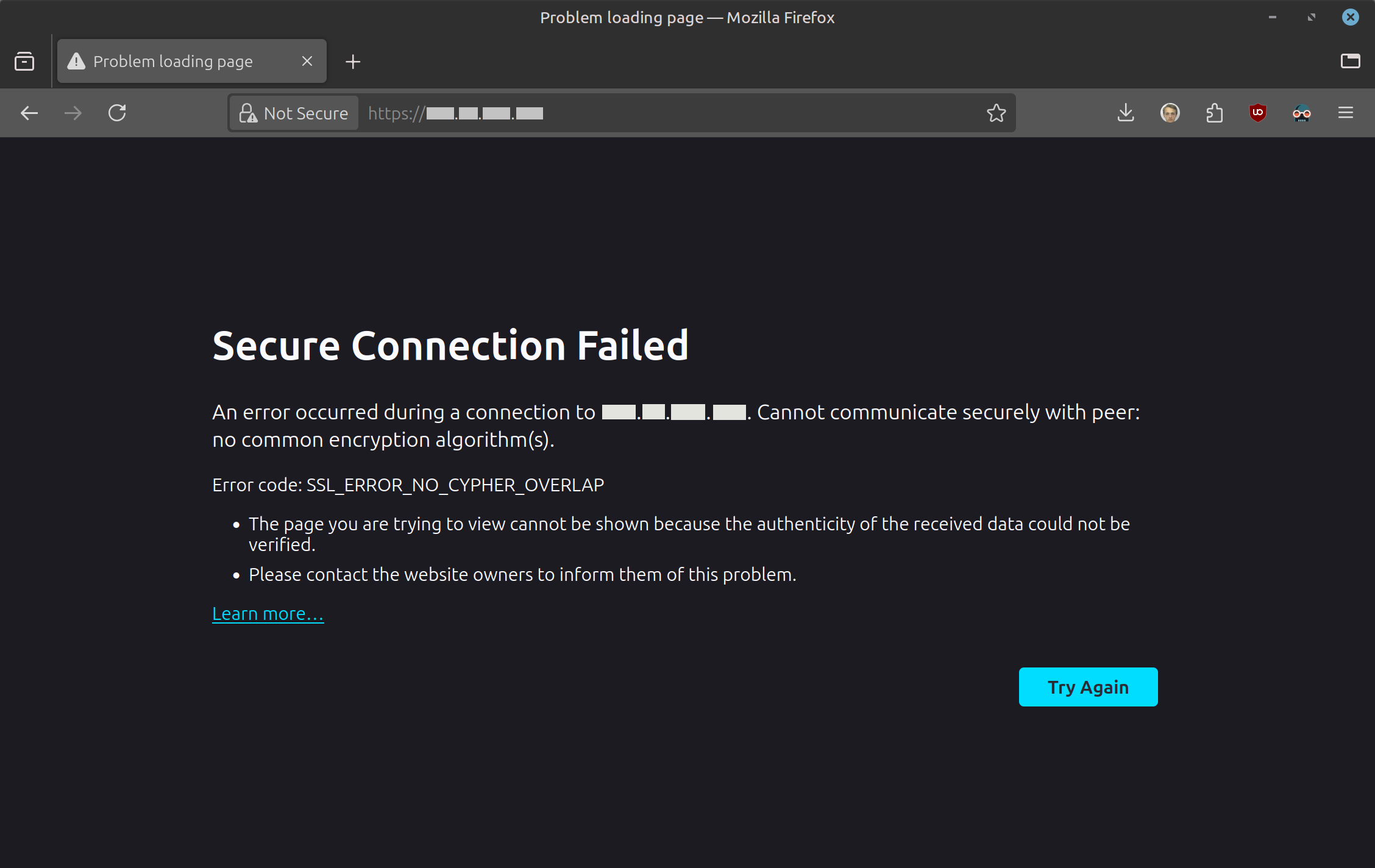Viewport: 1375px width, 868px height.
Task: Open the Downloads panel
Action: (1126, 113)
